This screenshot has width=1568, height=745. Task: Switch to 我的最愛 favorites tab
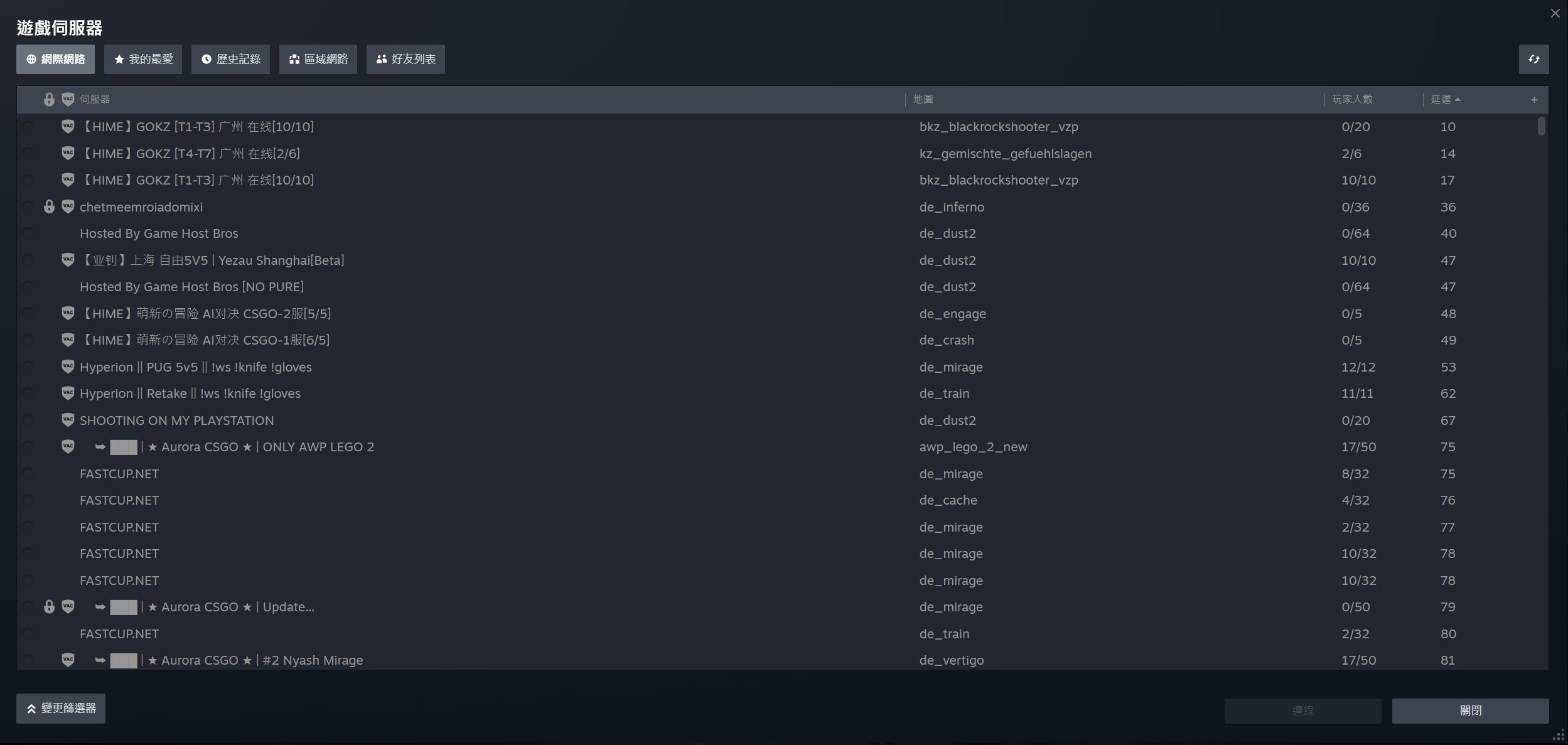[x=143, y=59]
